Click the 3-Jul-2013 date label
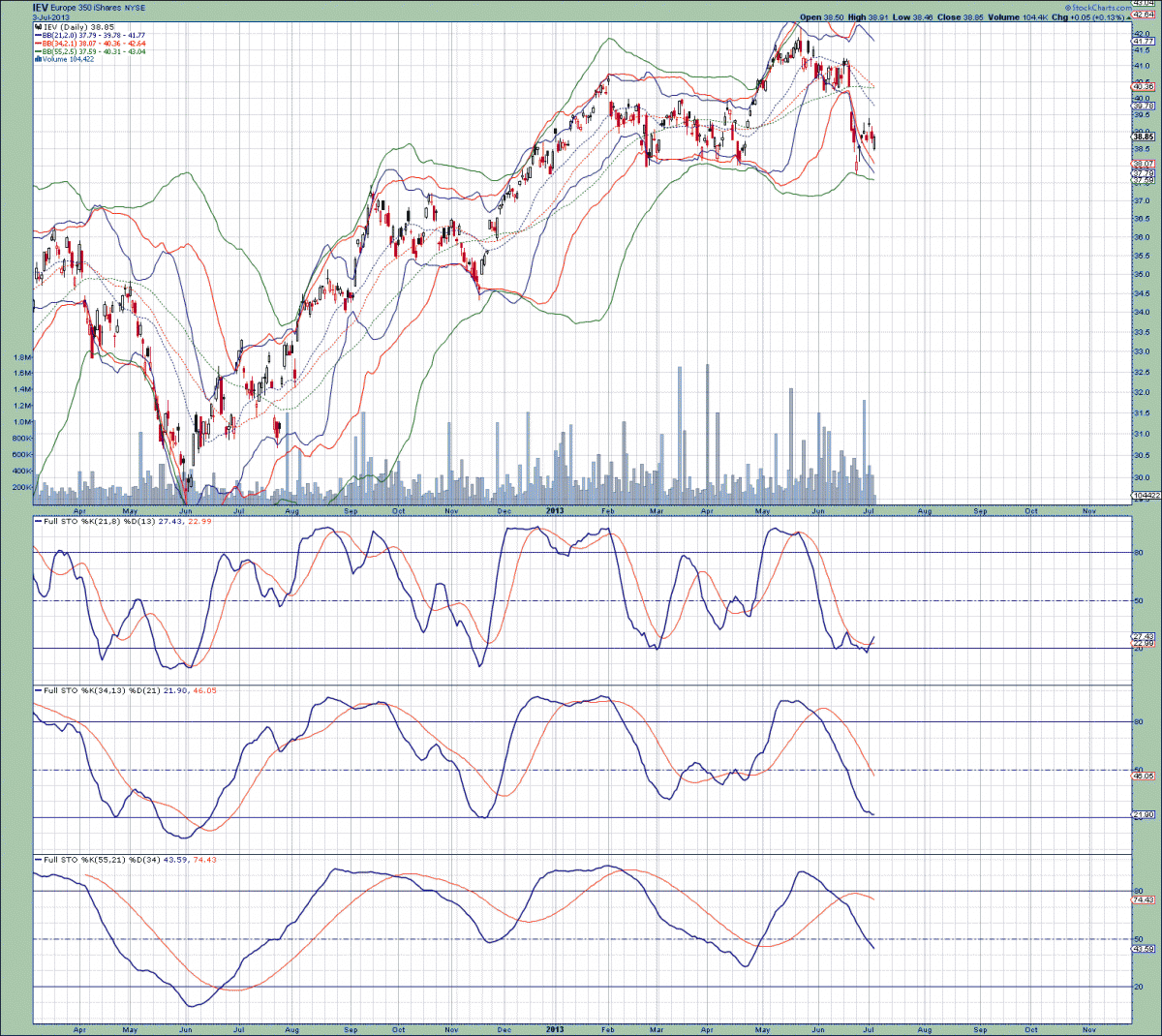Screen dimensions: 1162x1036 click(52, 17)
